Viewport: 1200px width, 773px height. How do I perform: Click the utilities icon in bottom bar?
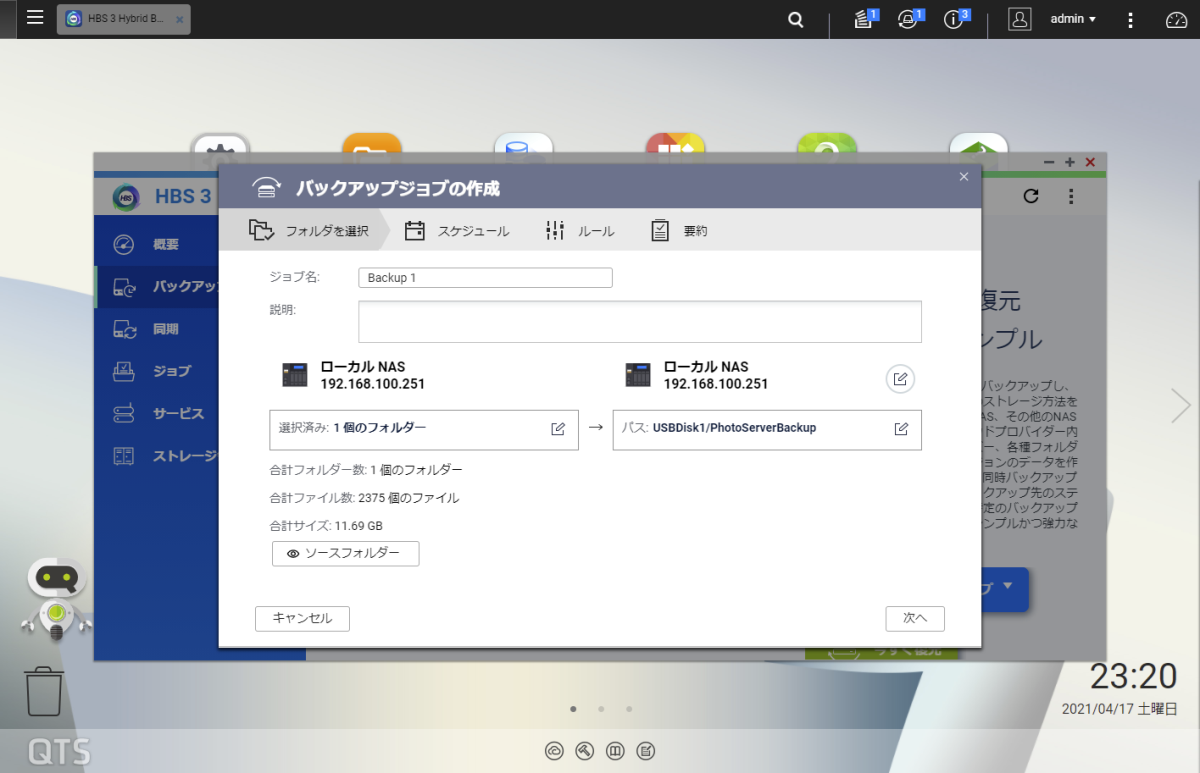[586, 751]
